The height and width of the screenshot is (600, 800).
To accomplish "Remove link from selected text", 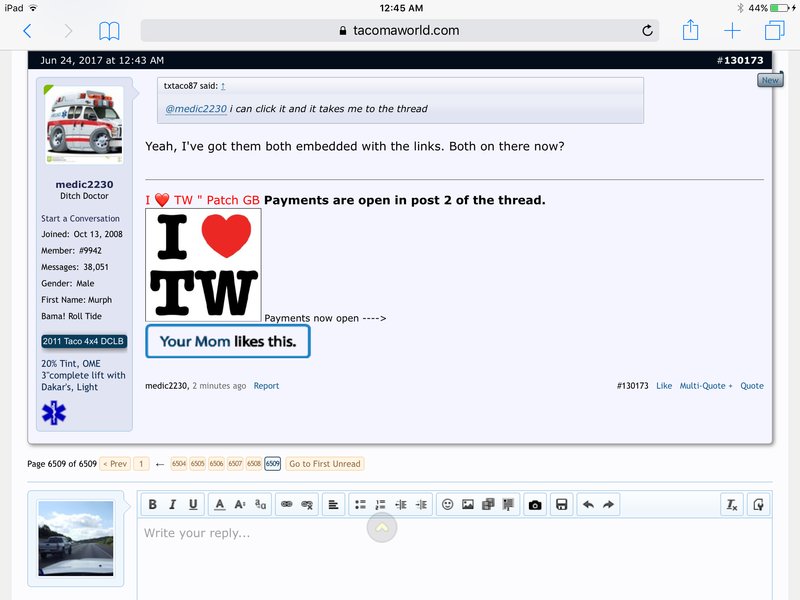I will [307, 505].
